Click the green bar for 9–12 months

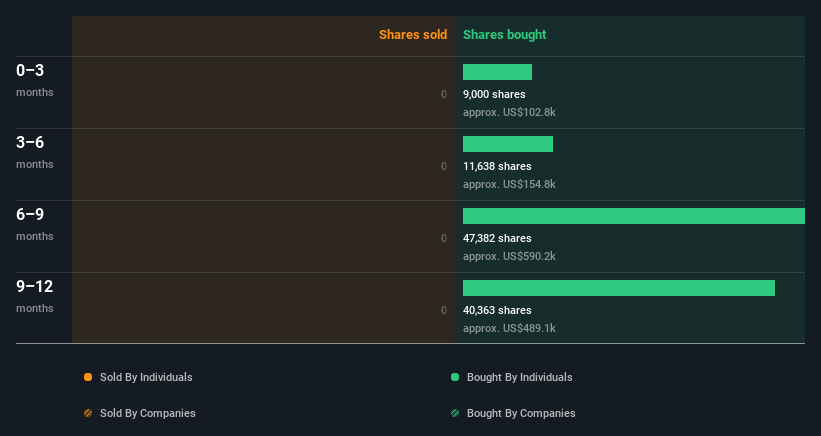(619, 288)
